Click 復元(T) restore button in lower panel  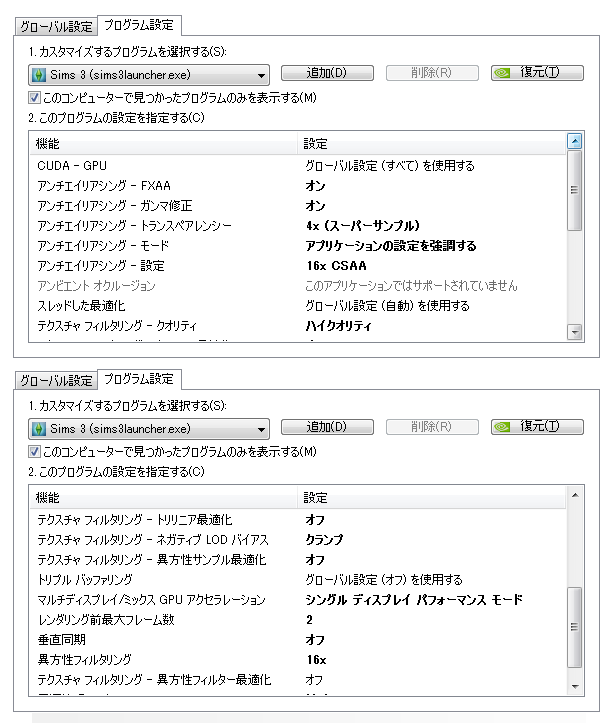(x=537, y=427)
